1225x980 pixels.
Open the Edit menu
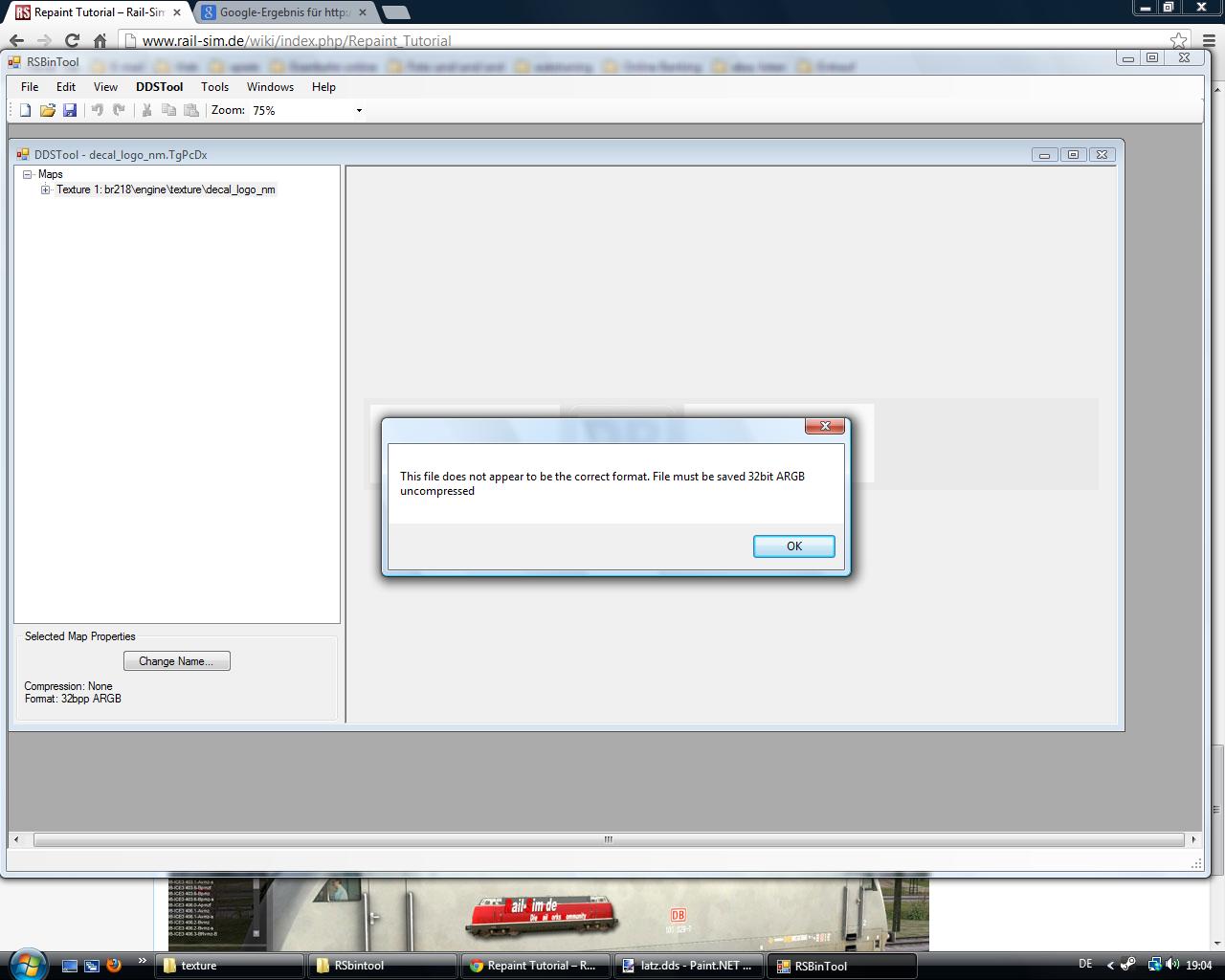click(66, 86)
